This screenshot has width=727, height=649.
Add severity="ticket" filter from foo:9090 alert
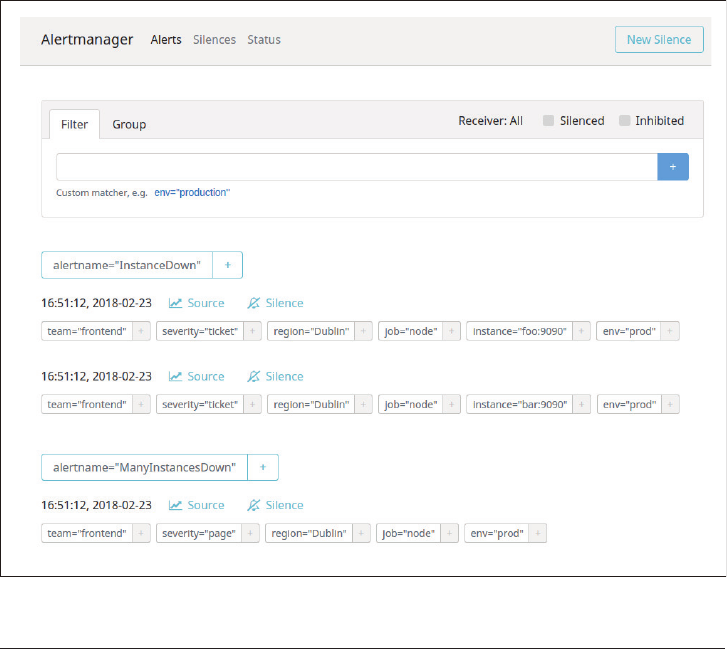click(x=252, y=331)
